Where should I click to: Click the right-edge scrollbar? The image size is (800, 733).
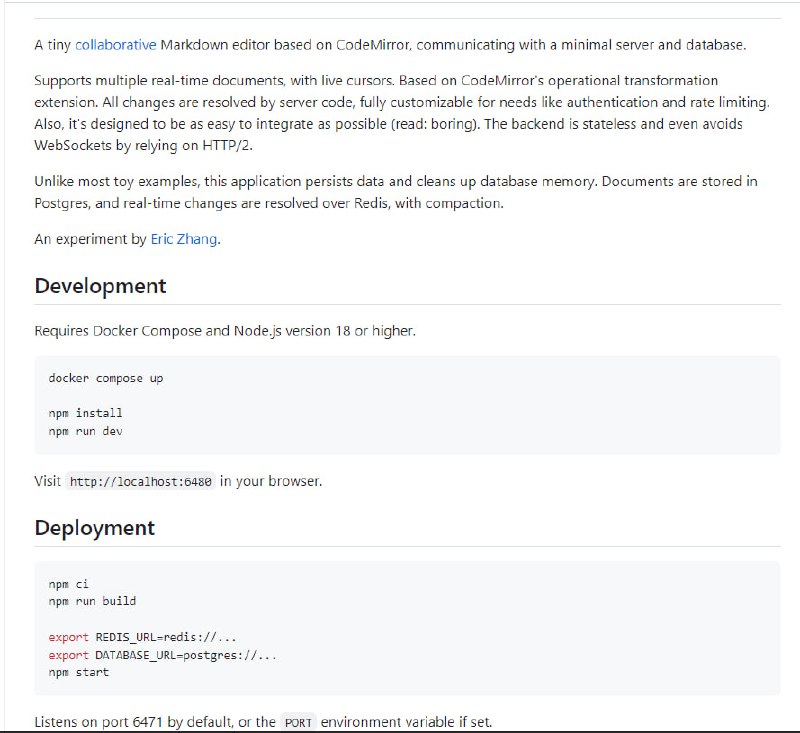[794, 366]
